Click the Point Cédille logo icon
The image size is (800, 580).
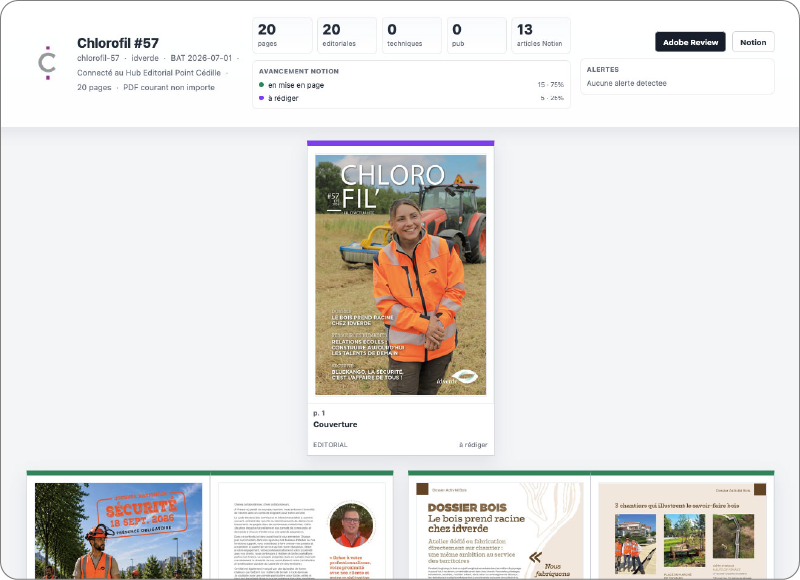[47, 63]
